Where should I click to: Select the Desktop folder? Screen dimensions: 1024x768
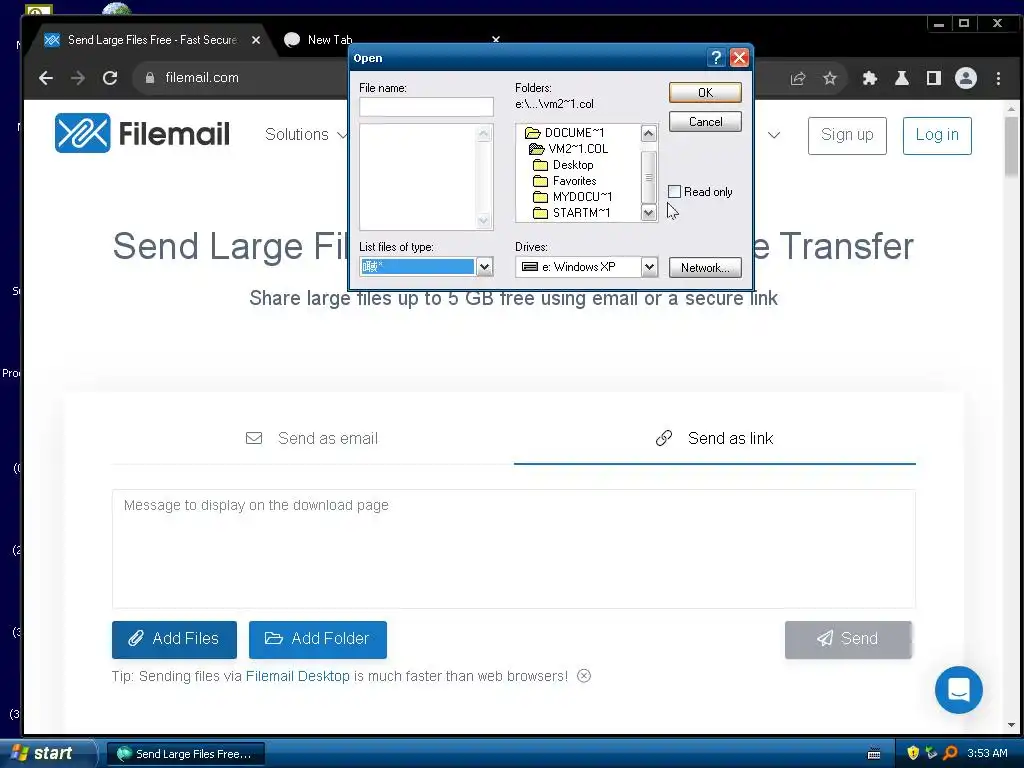click(564, 165)
